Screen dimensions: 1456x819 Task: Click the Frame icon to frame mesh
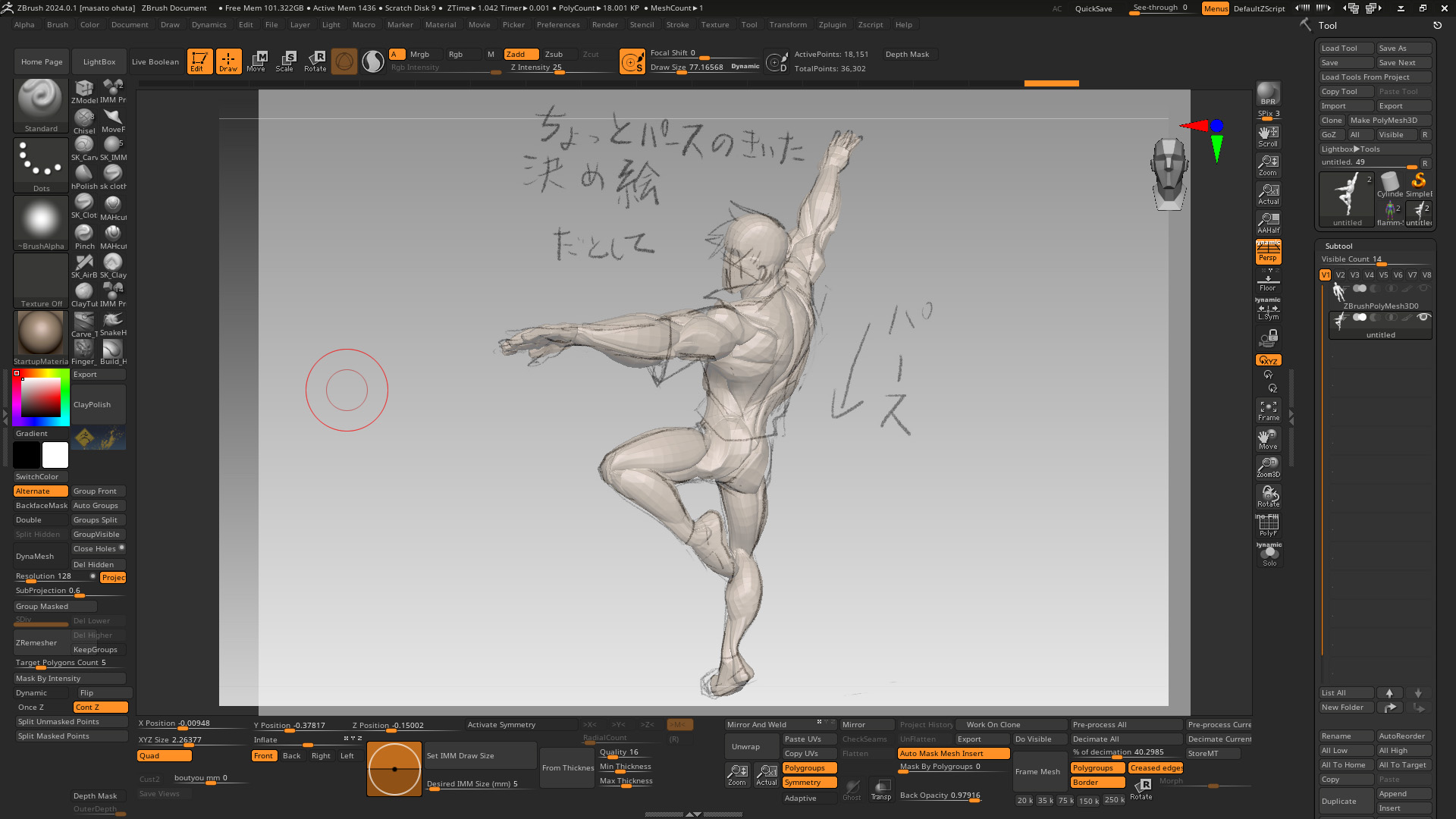(1268, 411)
